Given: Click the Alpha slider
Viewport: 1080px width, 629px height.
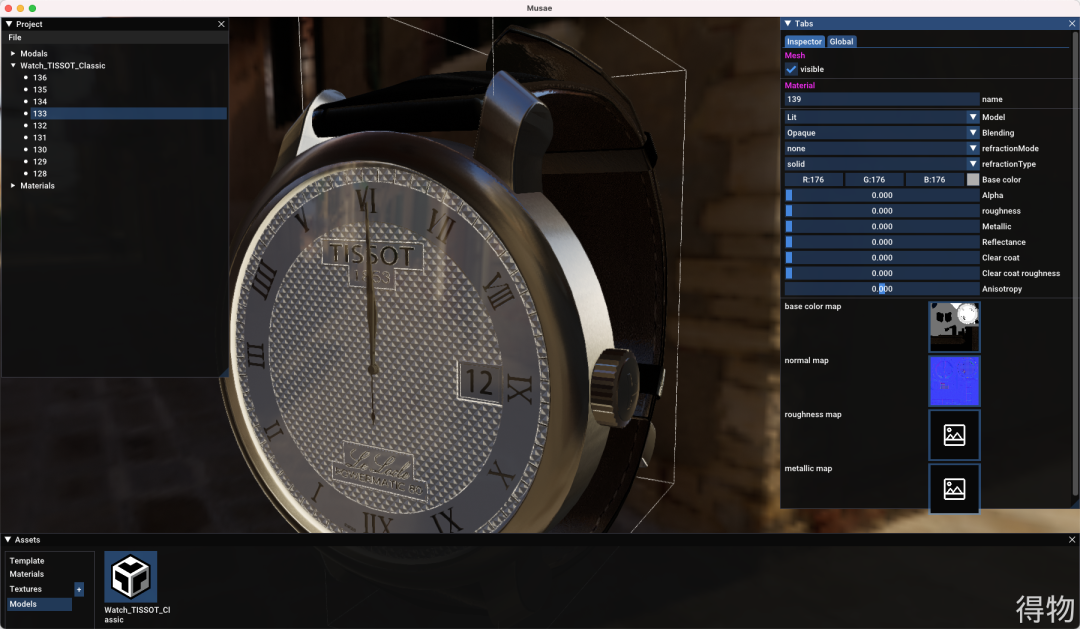Looking at the screenshot, I should click(882, 196).
